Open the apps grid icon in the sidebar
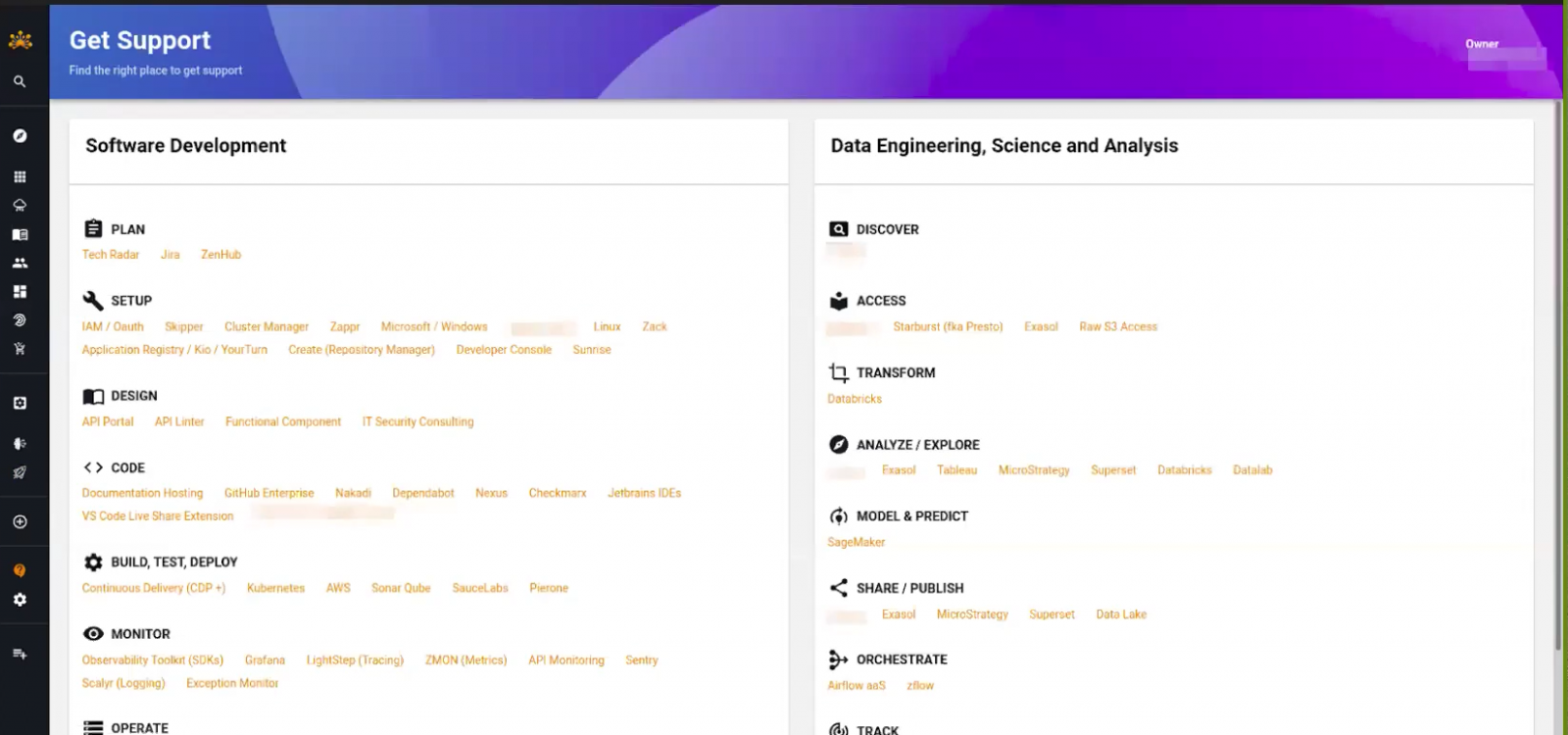Screen dimensions: 1568x735 pyautogui.click(x=20, y=177)
